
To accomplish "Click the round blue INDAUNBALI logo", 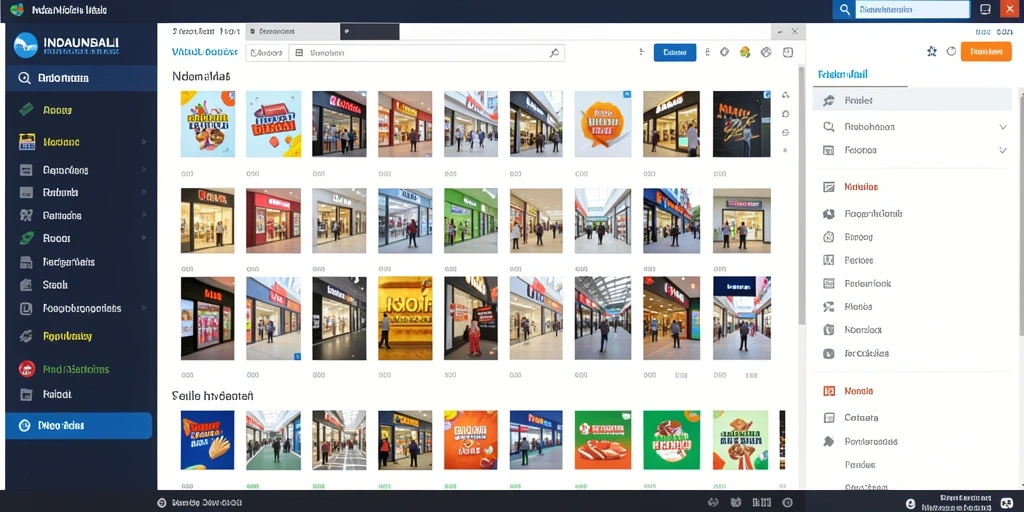I will click(26, 45).
